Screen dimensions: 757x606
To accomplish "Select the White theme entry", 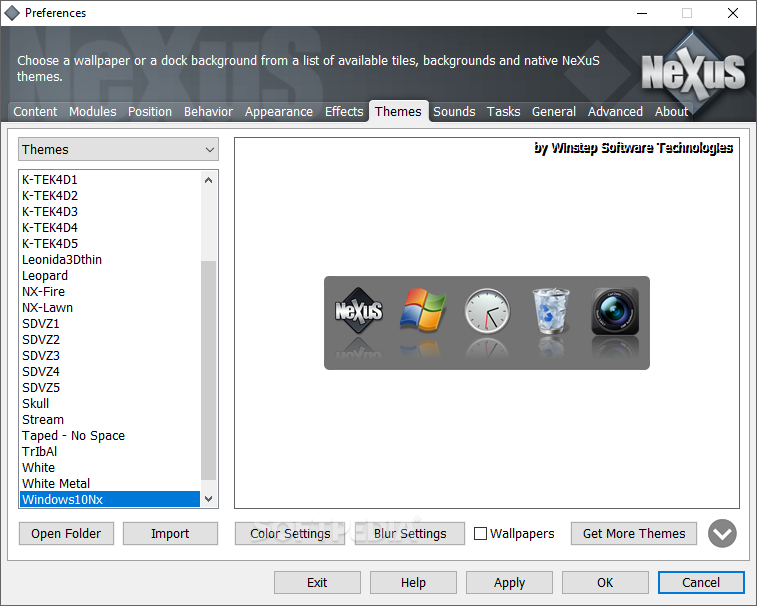I will pyautogui.click(x=110, y=467).
